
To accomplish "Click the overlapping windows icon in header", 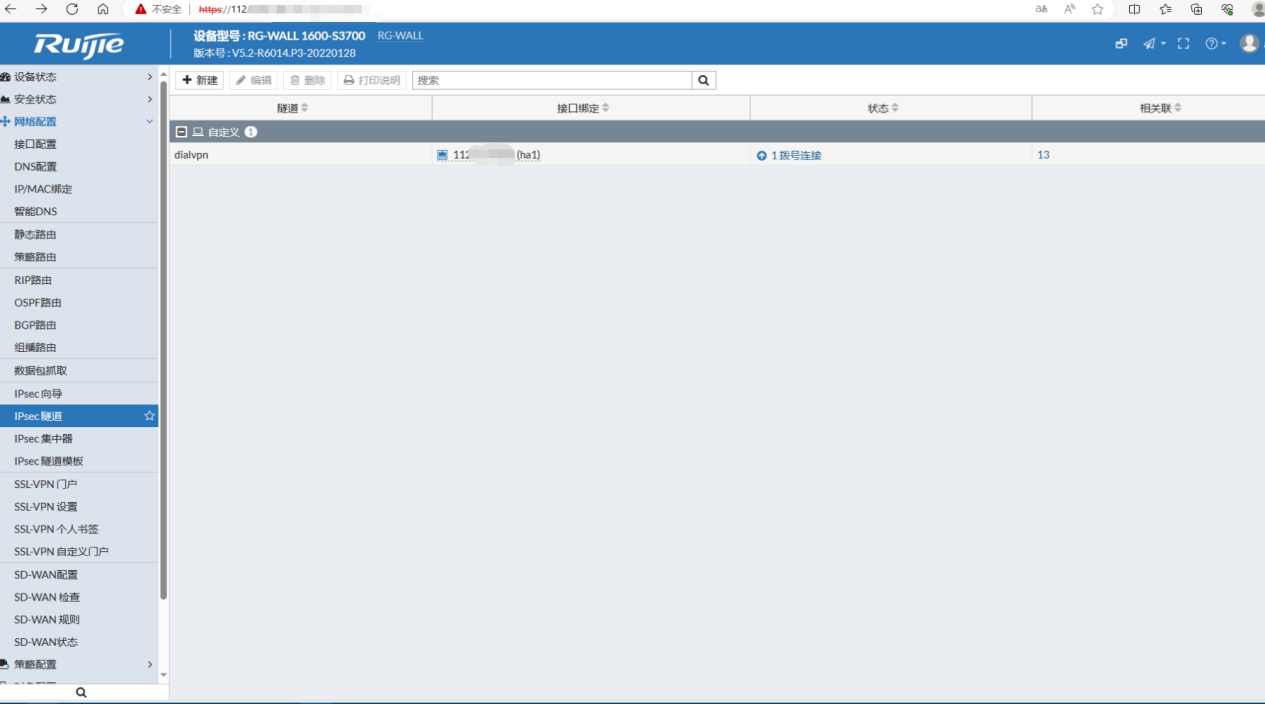I will tap(1121, 44).
